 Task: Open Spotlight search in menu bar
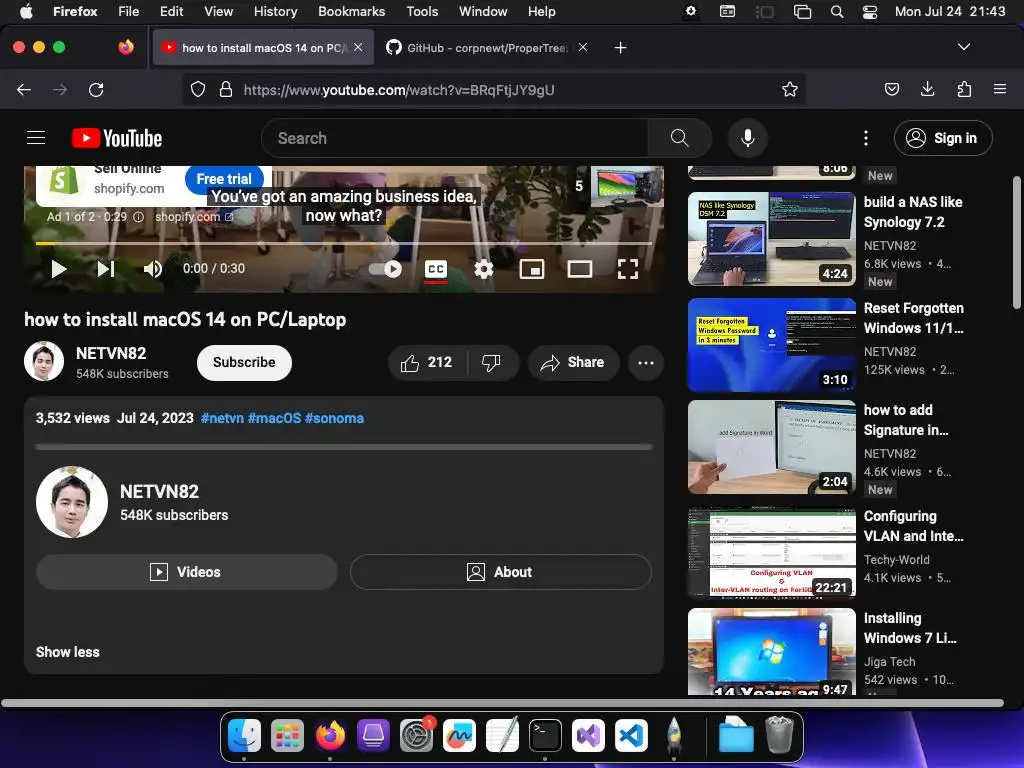click(837, 11)
